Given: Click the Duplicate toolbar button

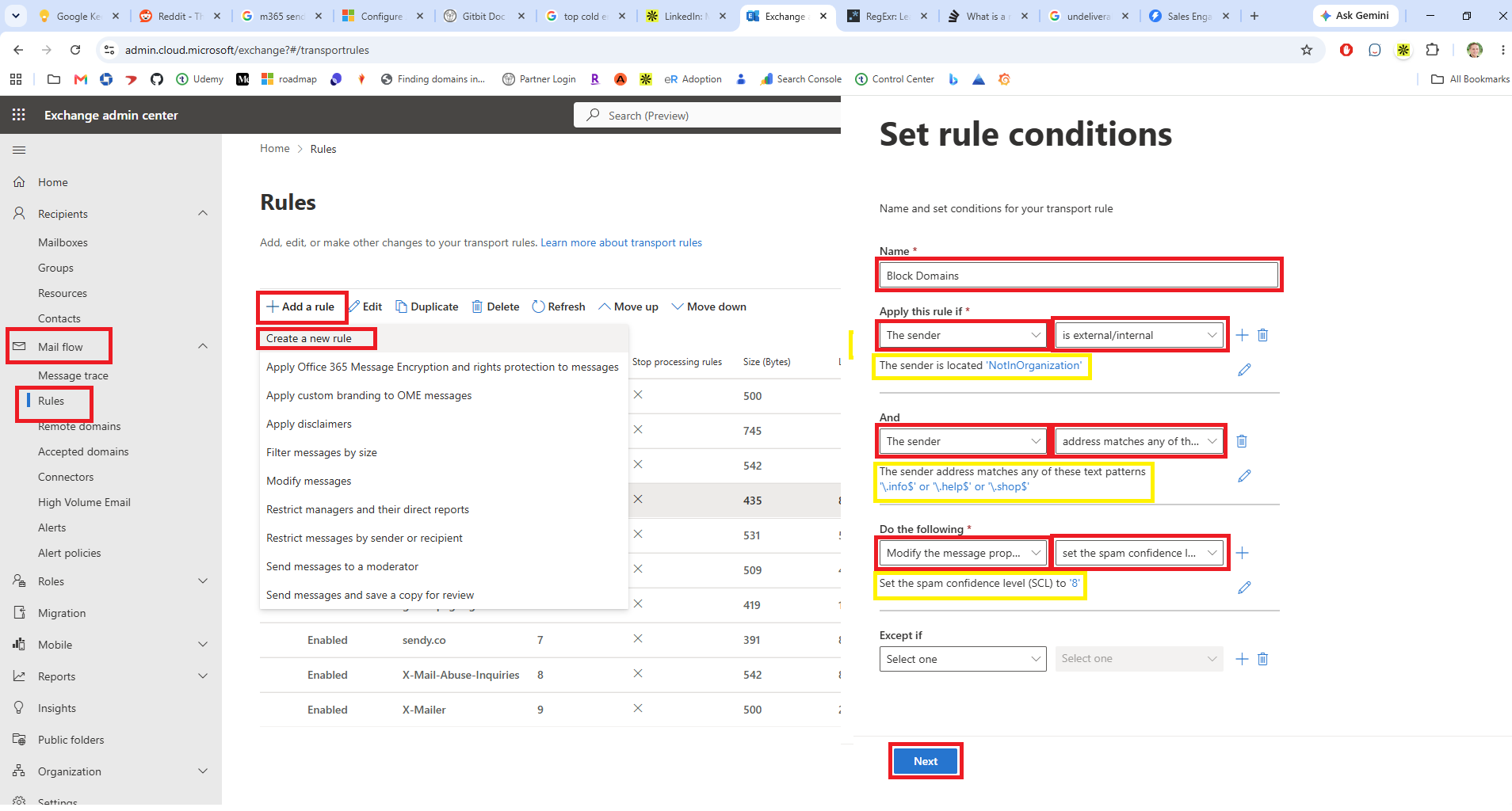Looking at the screenshot, I should [x=427, y=307].
